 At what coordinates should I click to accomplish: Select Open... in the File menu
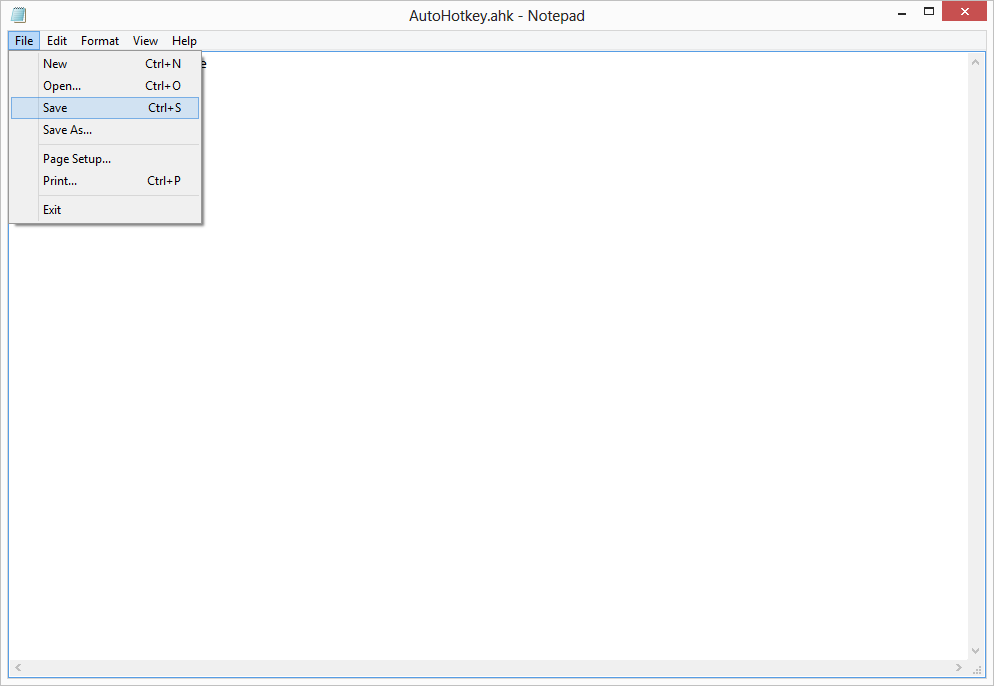(105, 86)
